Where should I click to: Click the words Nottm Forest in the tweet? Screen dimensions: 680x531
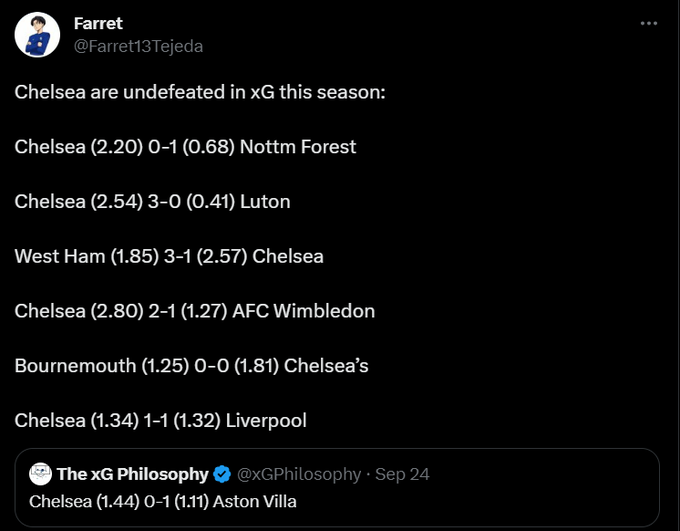coord(298,147)
